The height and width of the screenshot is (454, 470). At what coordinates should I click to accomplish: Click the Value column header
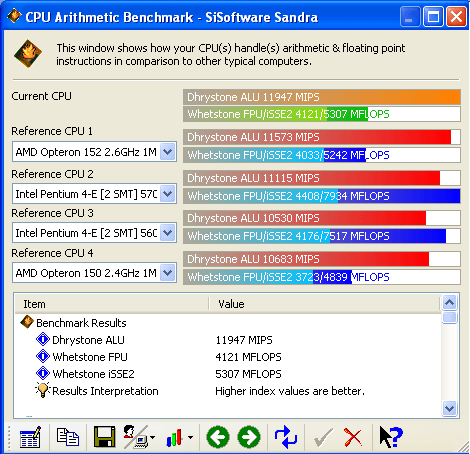[x=325, y=304]
